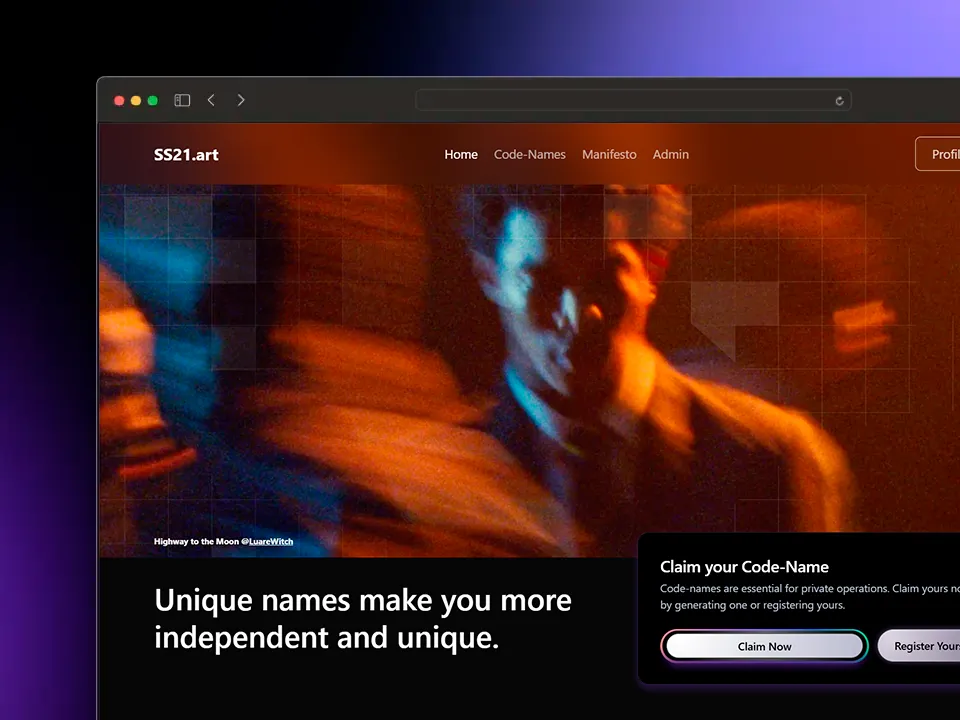Open the site by clicking the SS21.art logo
Viewport: 960px width, 720px height.
click(x=186, y=155)
